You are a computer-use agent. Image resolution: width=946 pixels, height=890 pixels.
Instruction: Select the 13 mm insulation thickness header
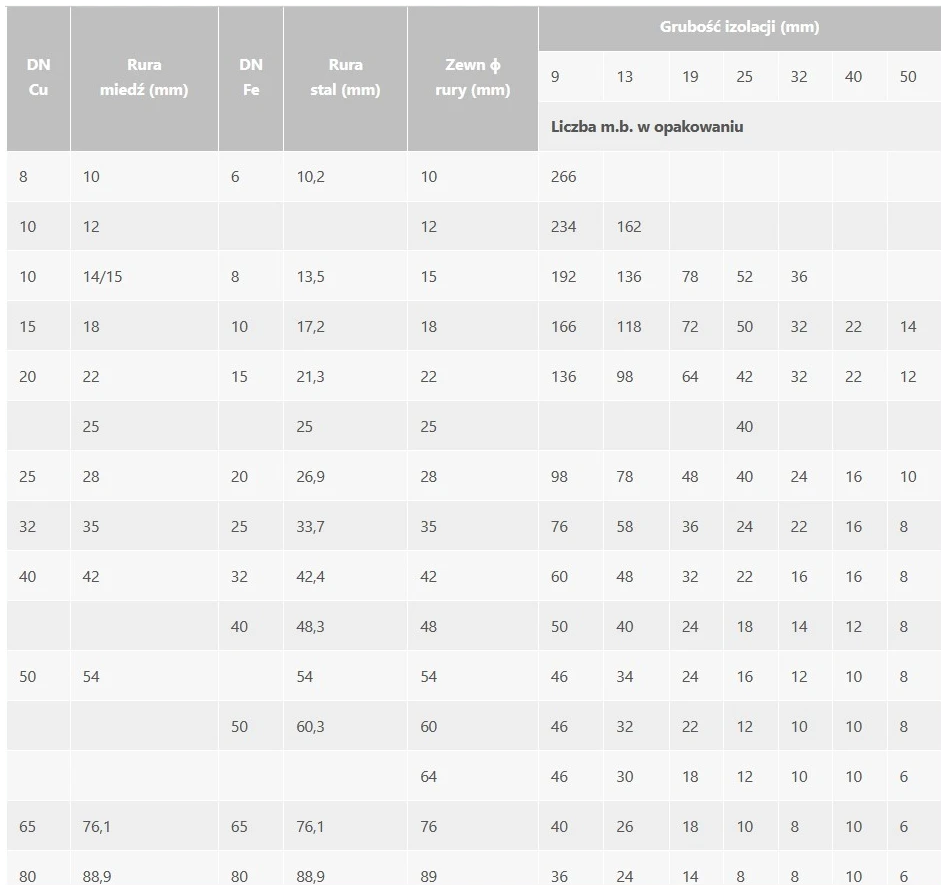pyautogui.click(x=625, y=77)
